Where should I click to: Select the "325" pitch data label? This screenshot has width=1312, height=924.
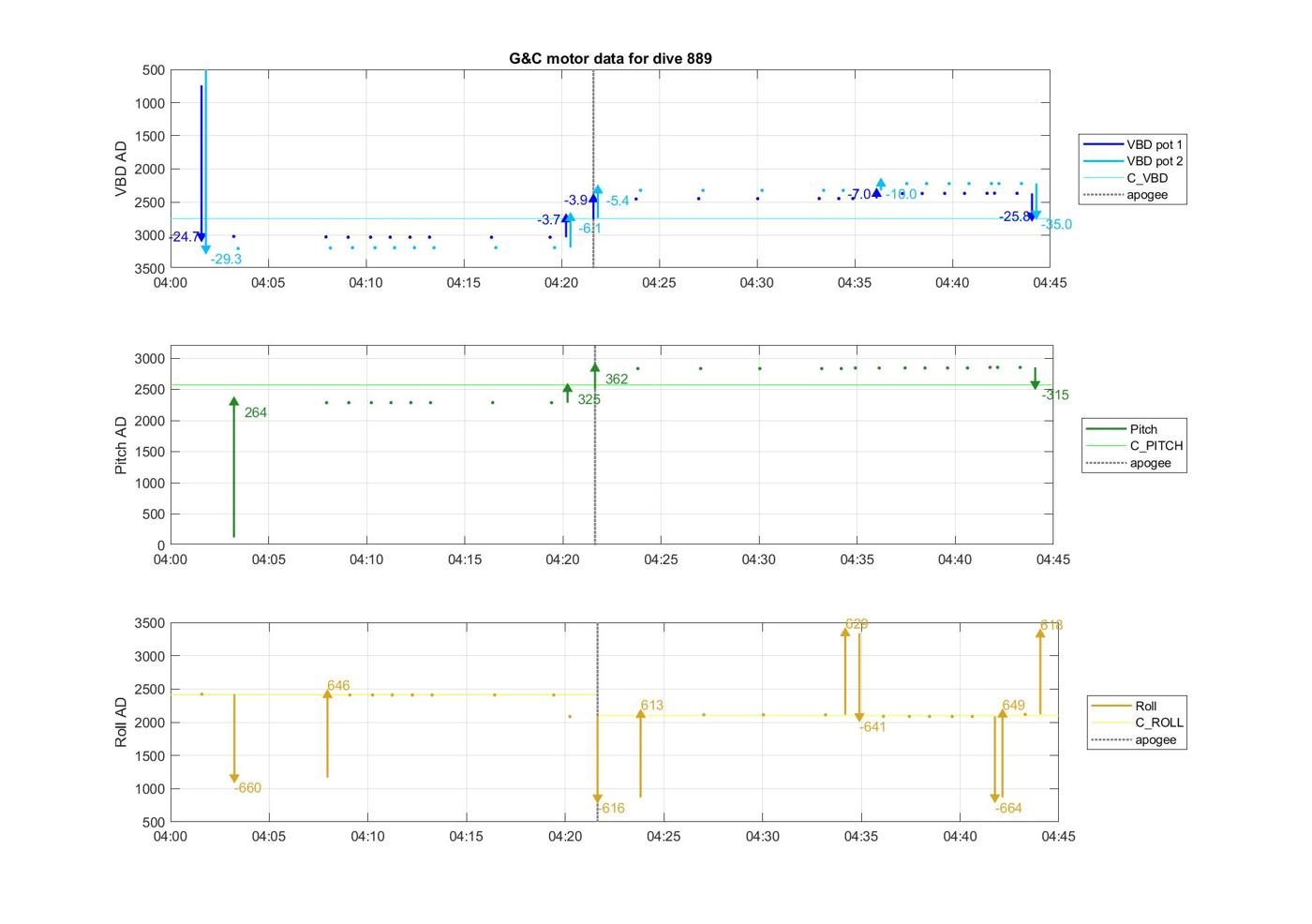click(589, 399)
